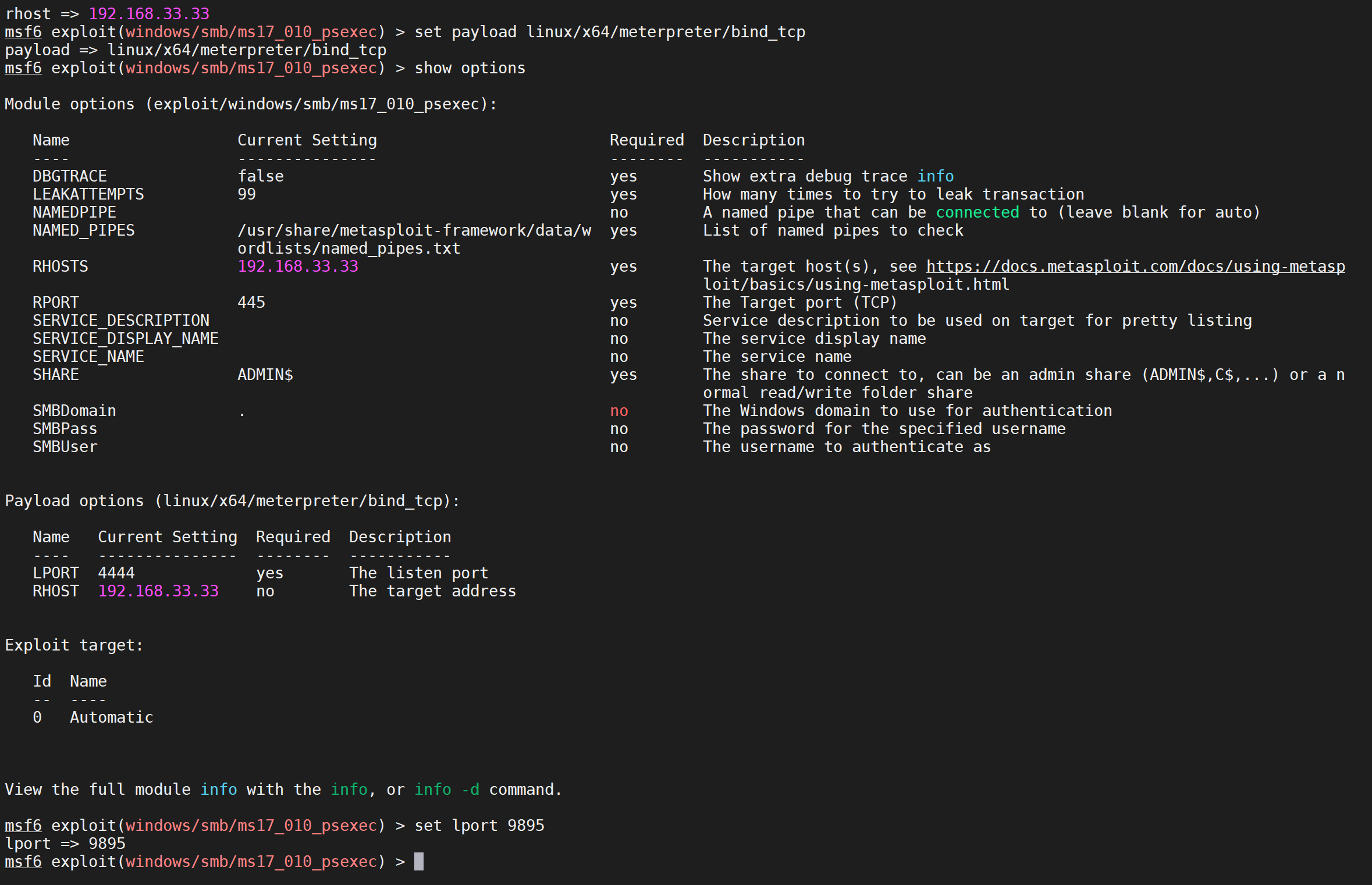Click RHOSTS value 192.168.33.33
Image resolution: width=1372 pixels, height=885 pixels.
[x=297, y=266]
